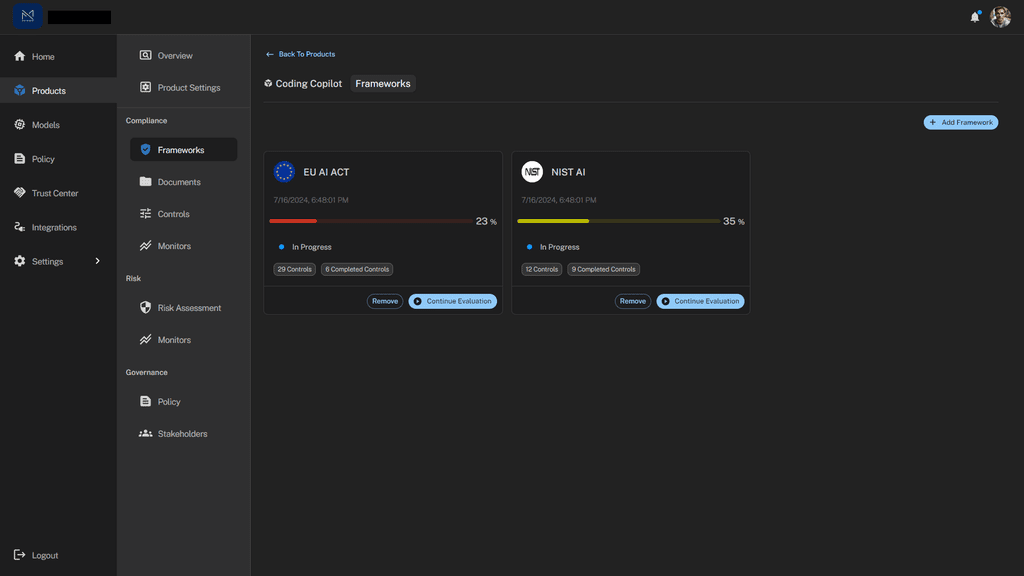Select the Frameworks breadcrumb tab

[383, 84]
